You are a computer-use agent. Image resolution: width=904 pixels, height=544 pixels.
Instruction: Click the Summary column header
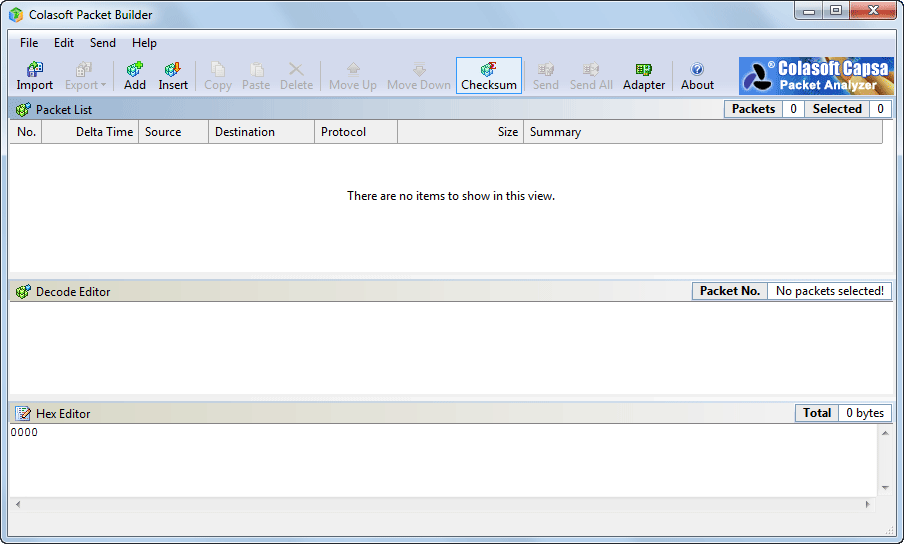[x=703, y=132]
